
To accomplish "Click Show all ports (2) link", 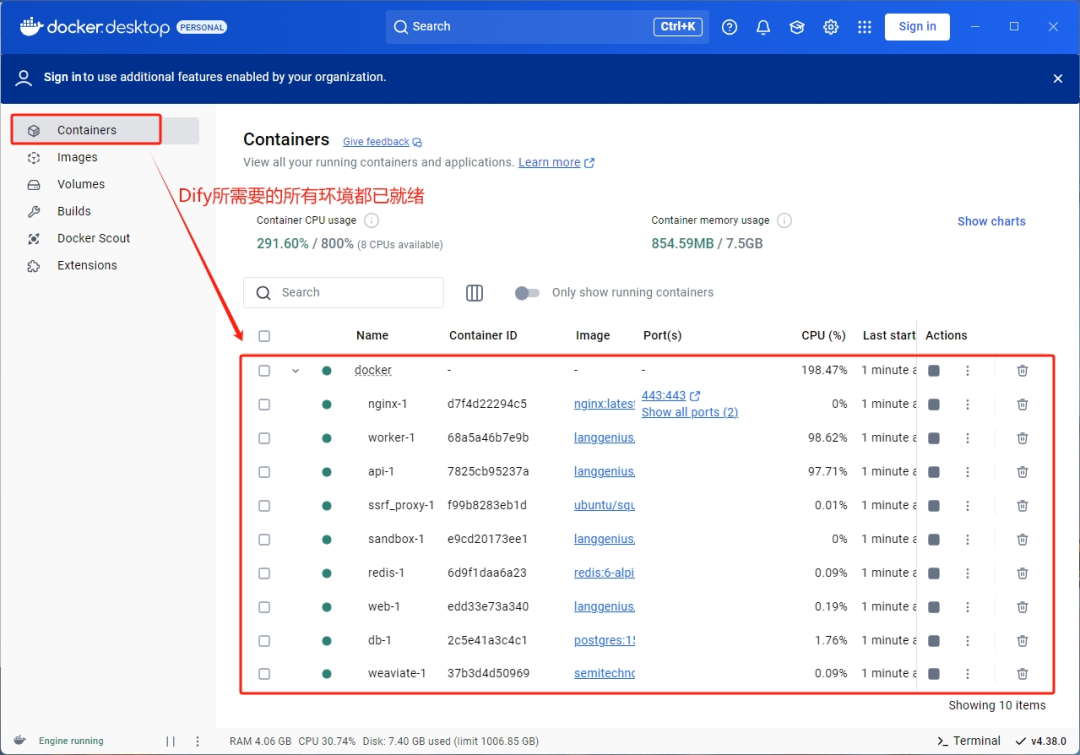I will (689, 412).
